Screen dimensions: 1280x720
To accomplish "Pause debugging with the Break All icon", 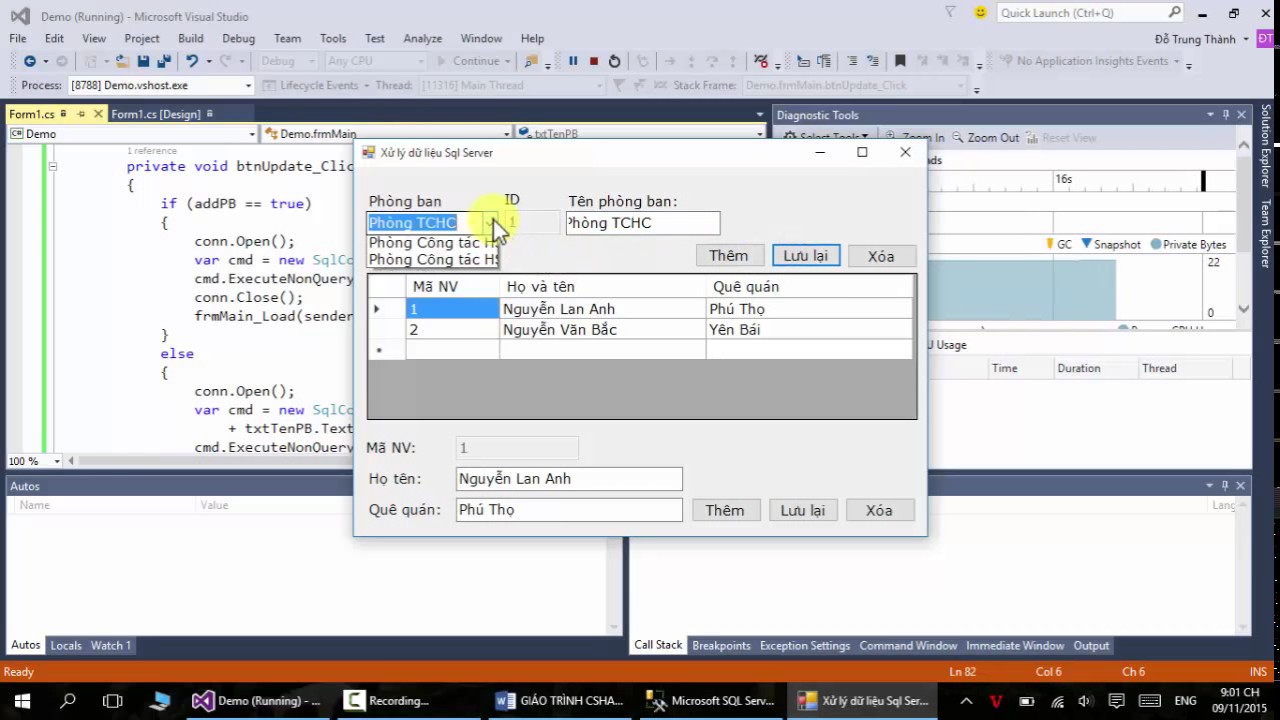I will [573, 61].
